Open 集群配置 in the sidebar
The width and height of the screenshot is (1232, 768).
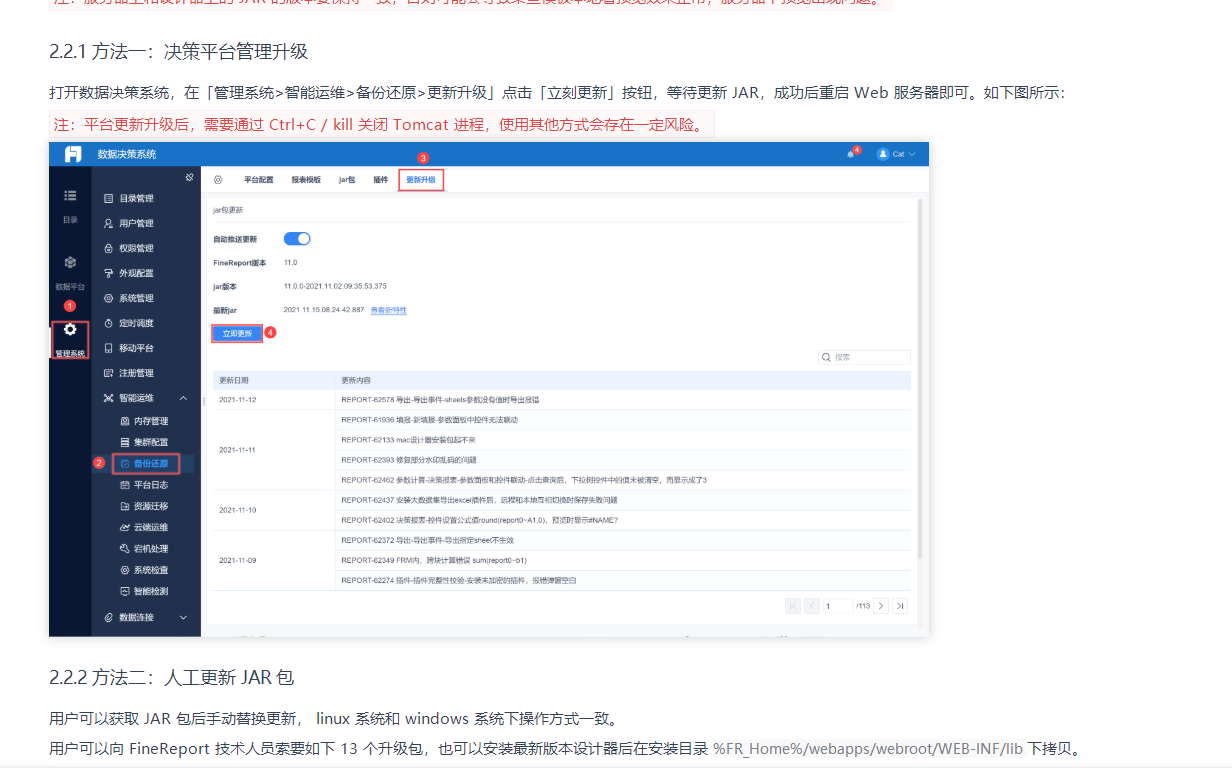tap(144, 442)
